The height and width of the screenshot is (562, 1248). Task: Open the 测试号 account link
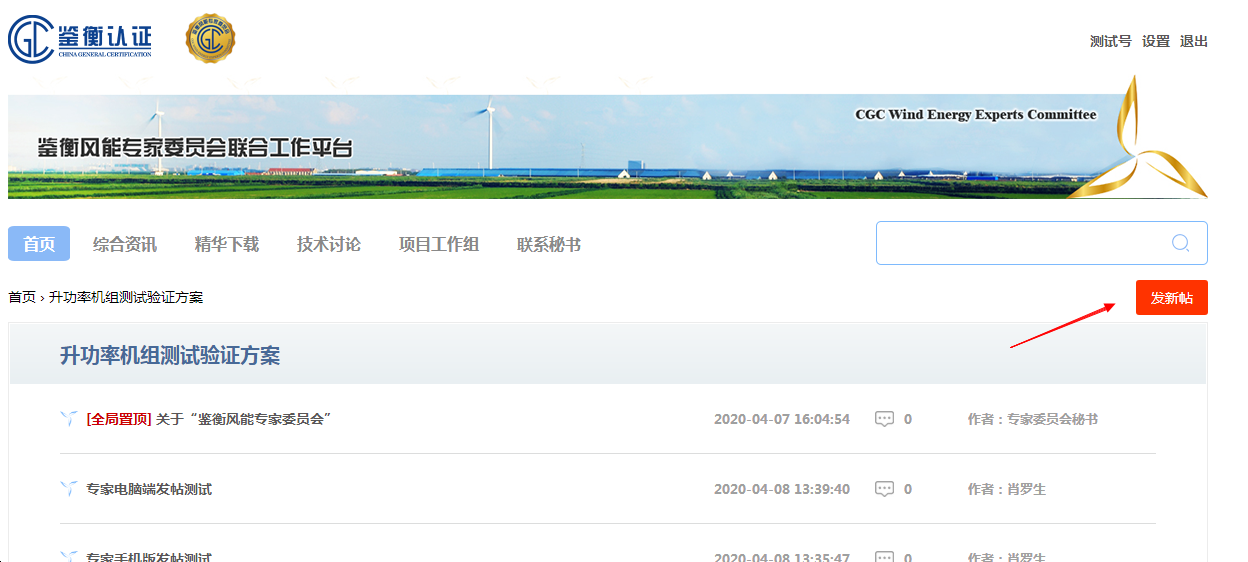(1110, 41)
